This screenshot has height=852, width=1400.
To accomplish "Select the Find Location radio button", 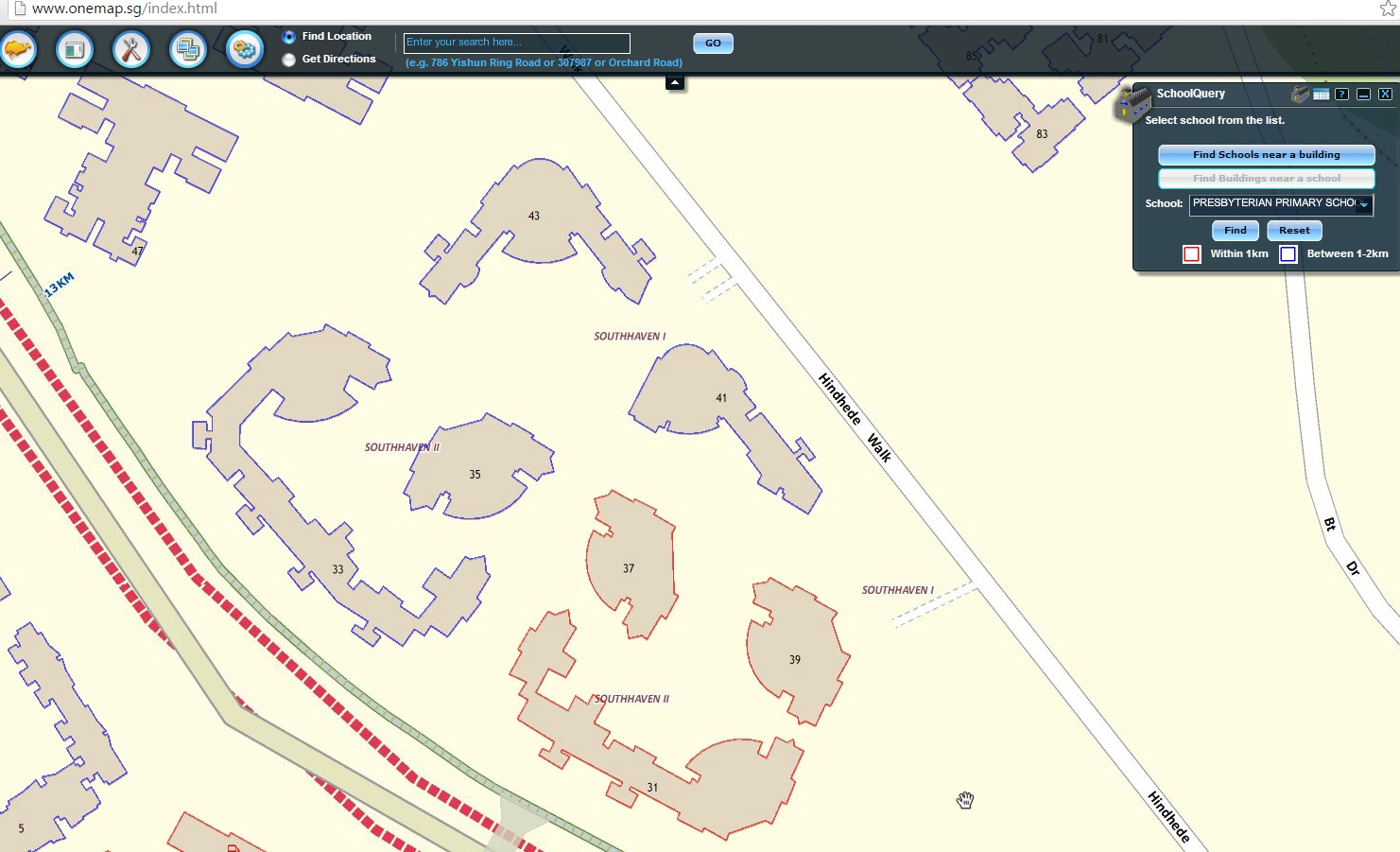I will (289, 37).
